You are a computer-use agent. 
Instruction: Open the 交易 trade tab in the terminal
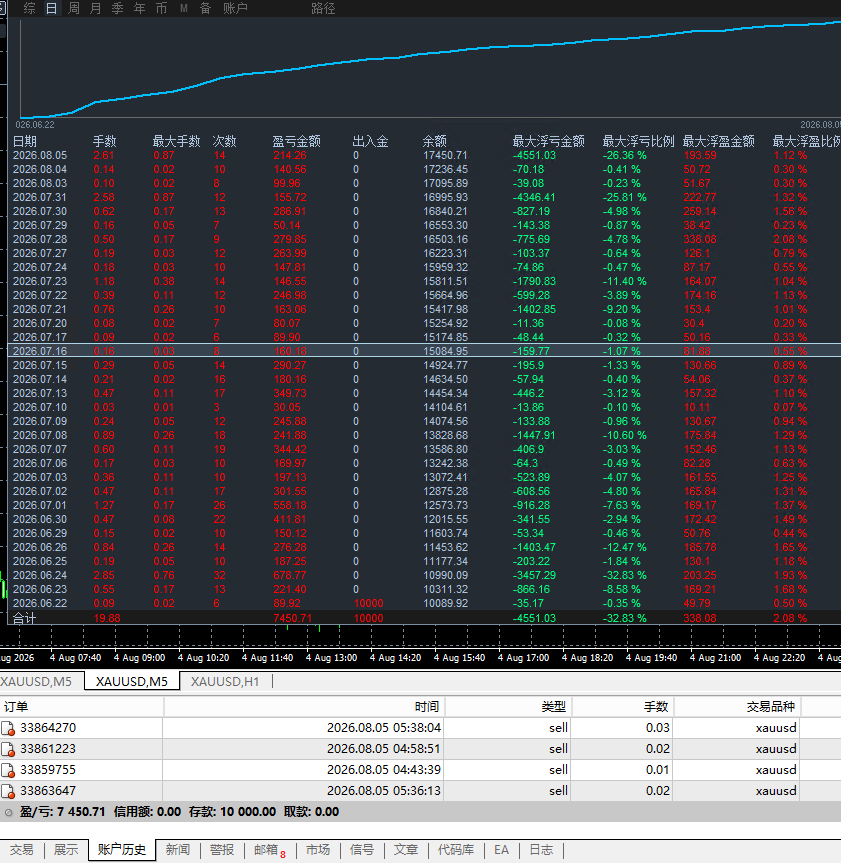[x=21, y=850]
